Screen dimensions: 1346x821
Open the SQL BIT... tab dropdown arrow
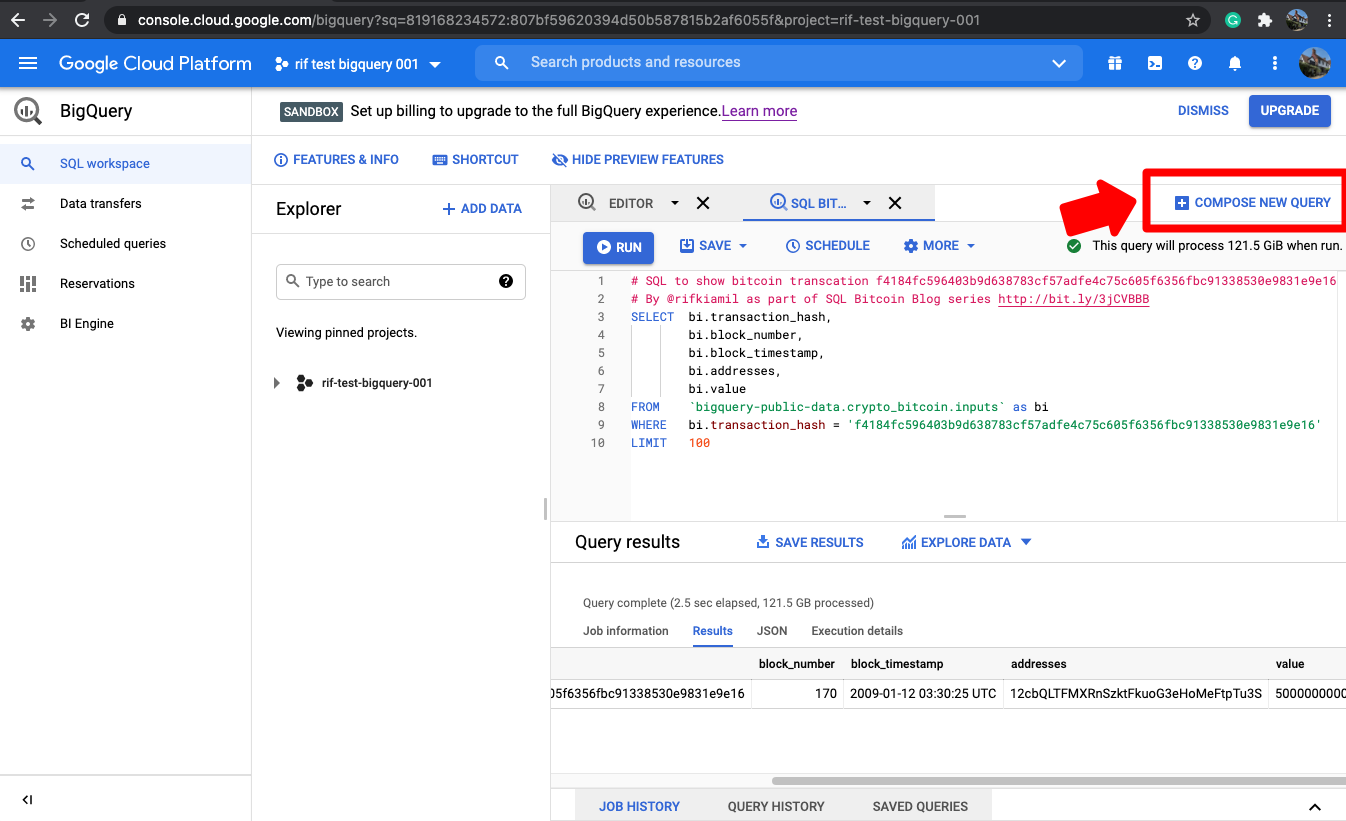pos(867,203)
